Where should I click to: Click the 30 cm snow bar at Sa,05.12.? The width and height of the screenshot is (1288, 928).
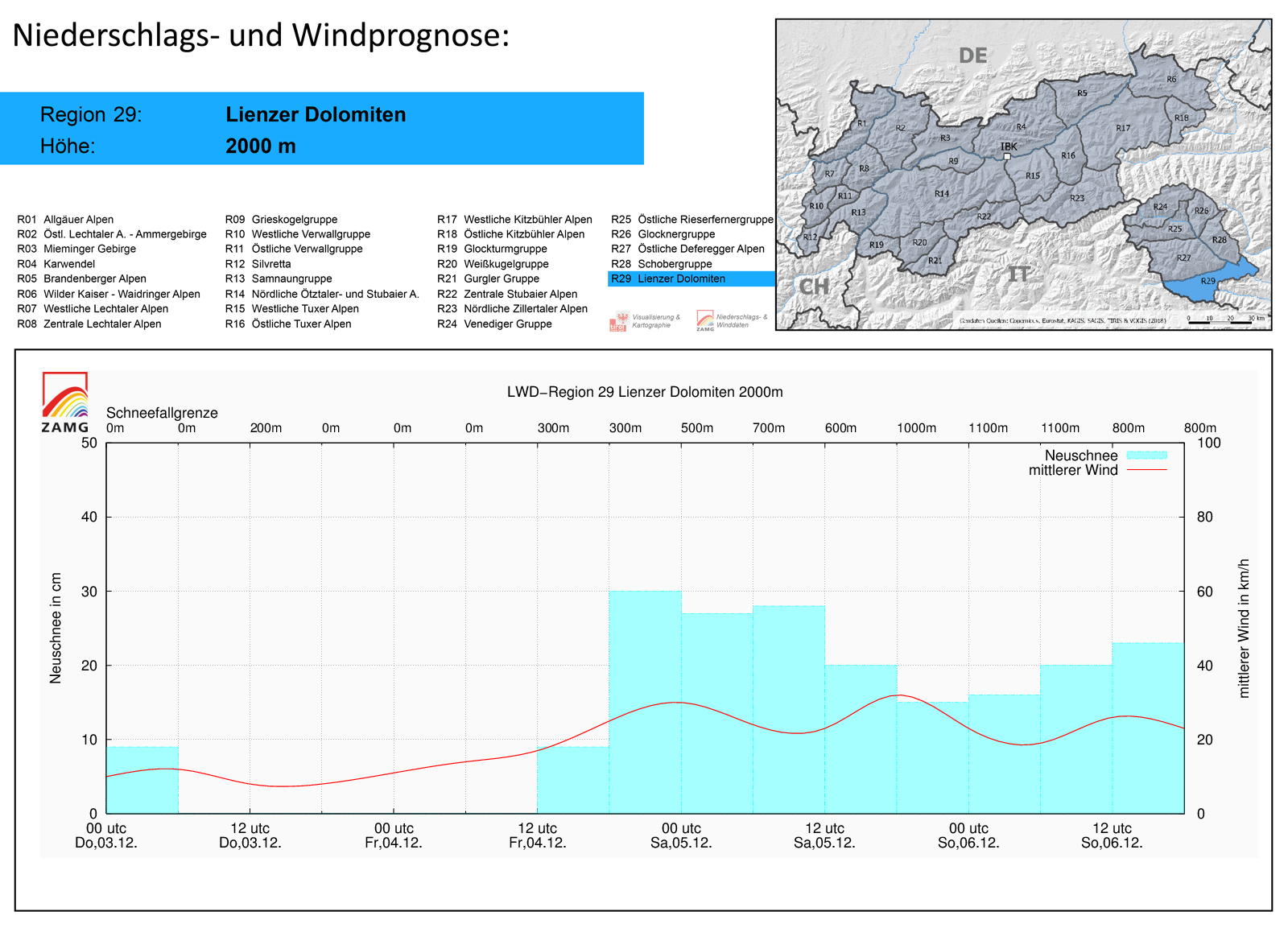pyautogui.click(x=646, y=702)
